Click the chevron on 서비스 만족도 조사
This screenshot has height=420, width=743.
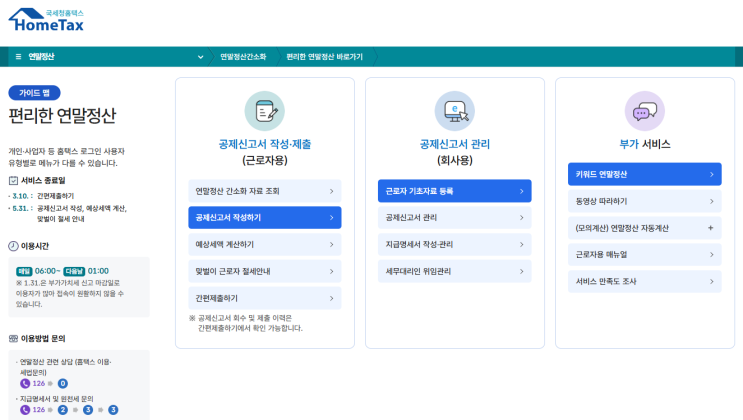(712, 282)
